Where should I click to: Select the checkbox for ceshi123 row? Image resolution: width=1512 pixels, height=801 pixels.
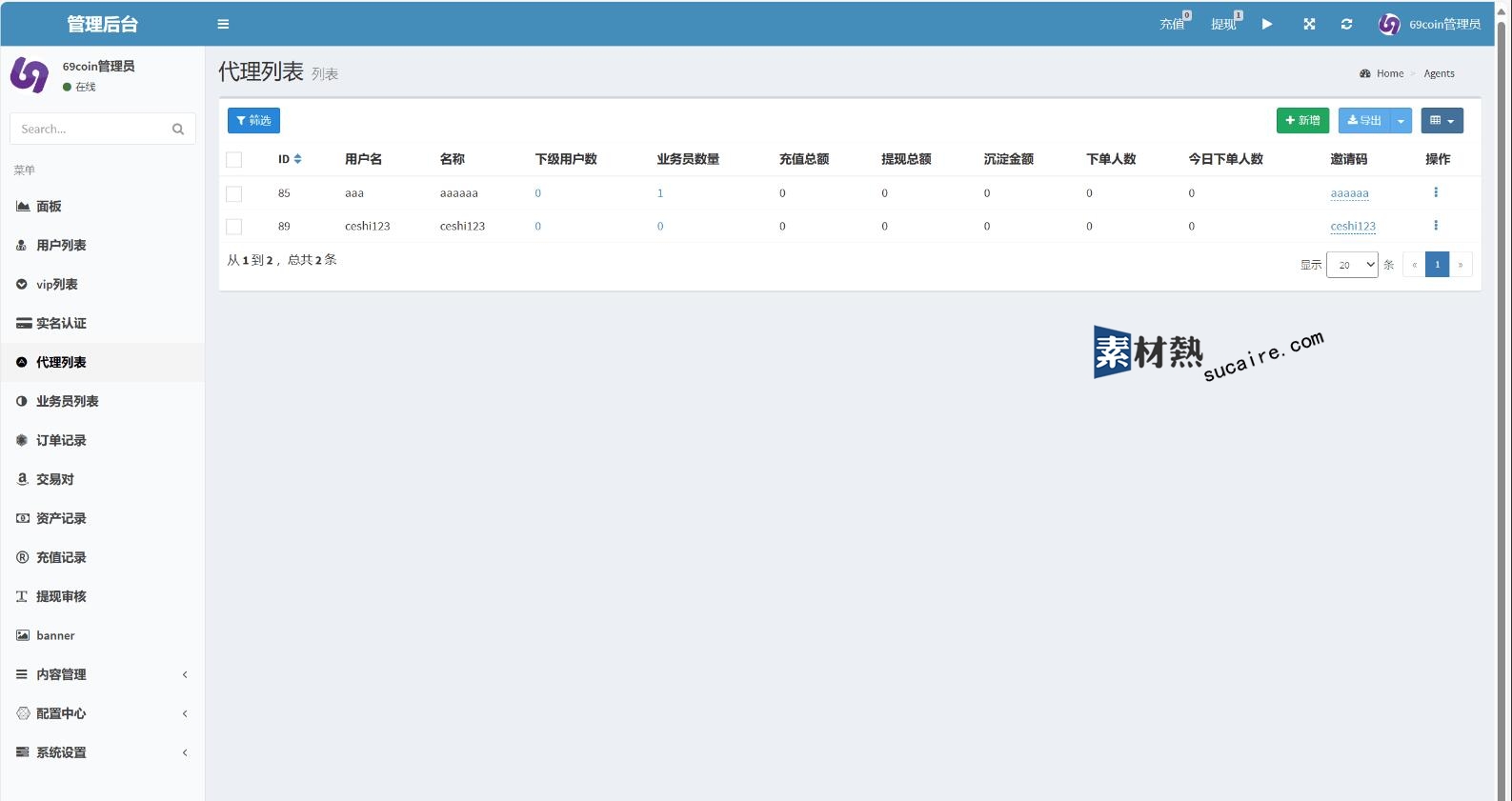[234, 227]
